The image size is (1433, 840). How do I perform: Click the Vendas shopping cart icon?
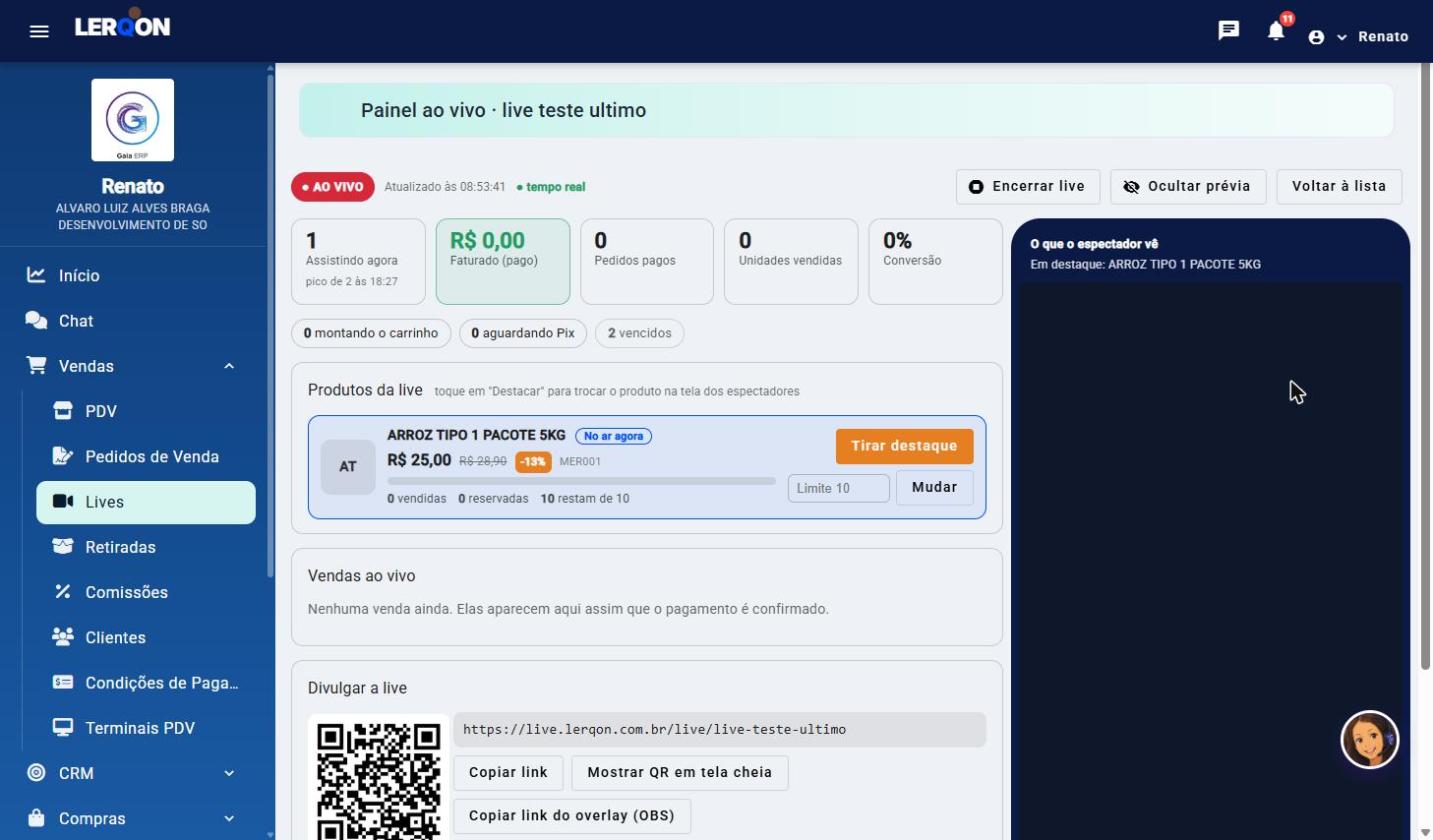pyautogui.click(x=36, y=365)
